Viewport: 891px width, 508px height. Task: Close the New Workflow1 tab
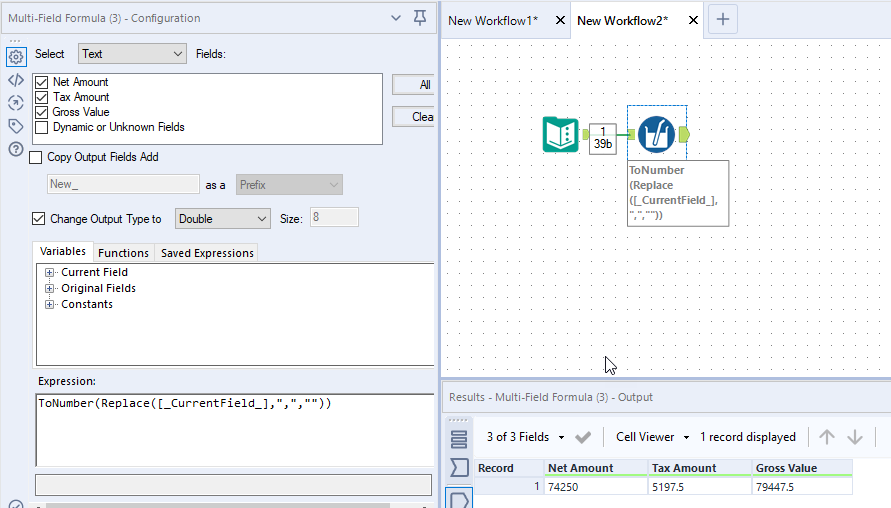(560, 20)
